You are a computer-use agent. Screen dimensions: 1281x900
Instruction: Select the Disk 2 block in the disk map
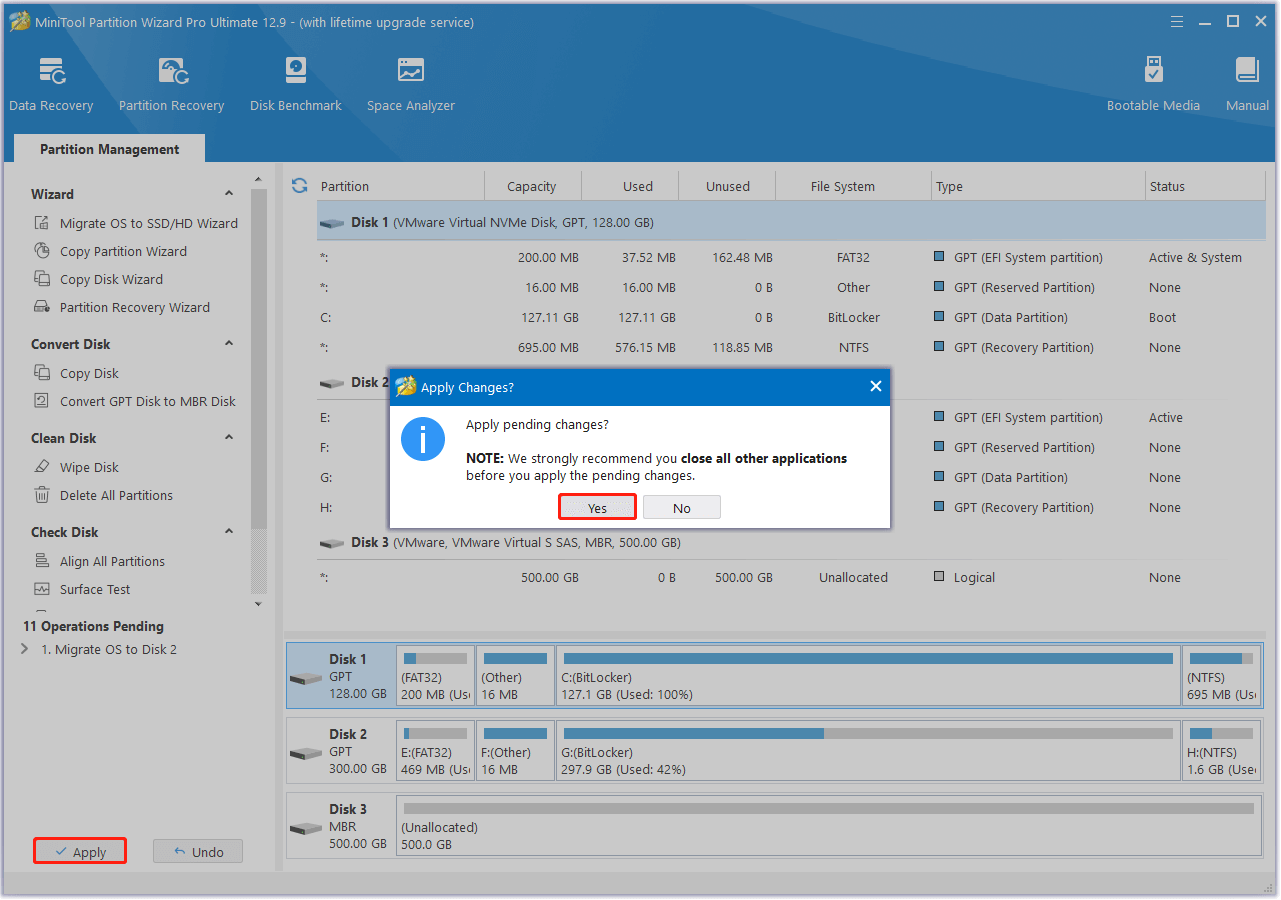pos(341,750)
